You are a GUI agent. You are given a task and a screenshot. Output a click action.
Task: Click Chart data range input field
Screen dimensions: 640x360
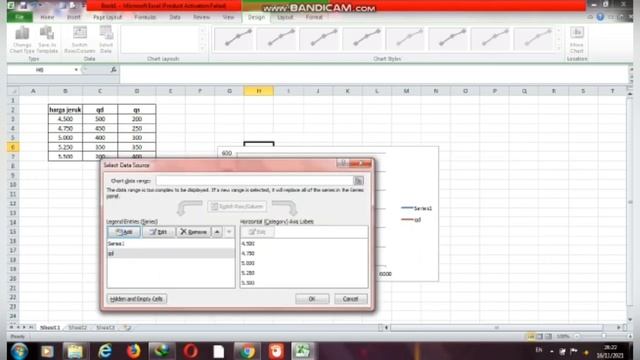click(x=255, y=180)
